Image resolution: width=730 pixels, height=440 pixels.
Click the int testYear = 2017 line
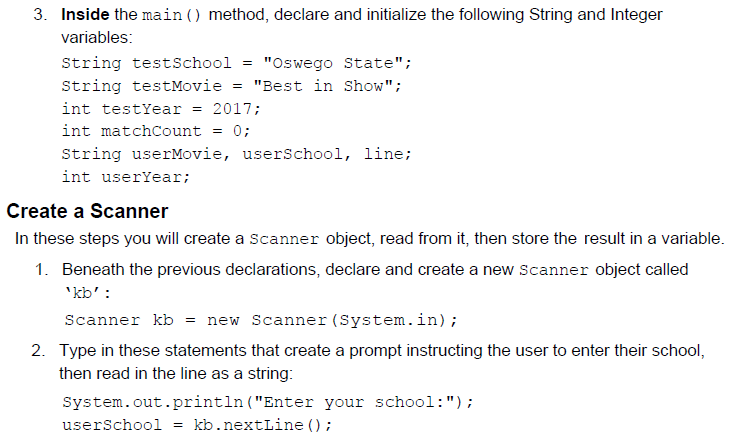point(161,108)
